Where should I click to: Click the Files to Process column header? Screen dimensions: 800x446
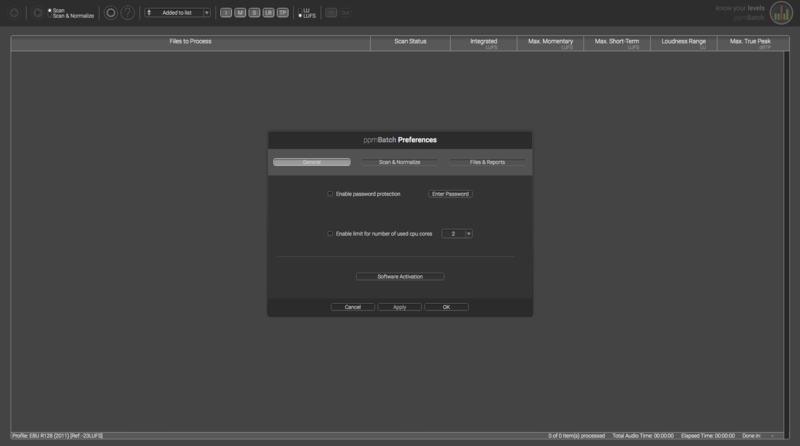coord(190,43)
